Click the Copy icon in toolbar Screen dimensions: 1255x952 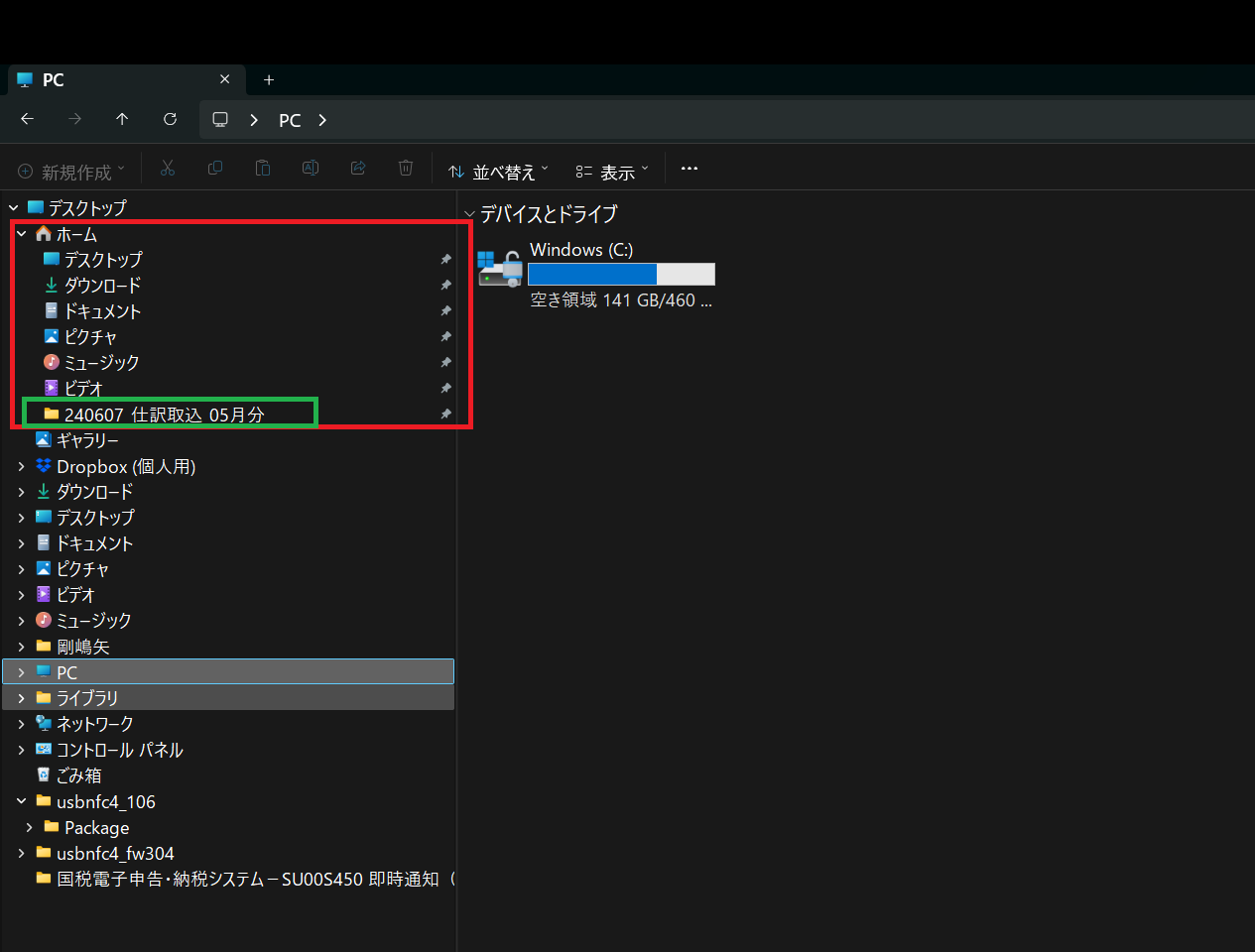pos(215,169)
